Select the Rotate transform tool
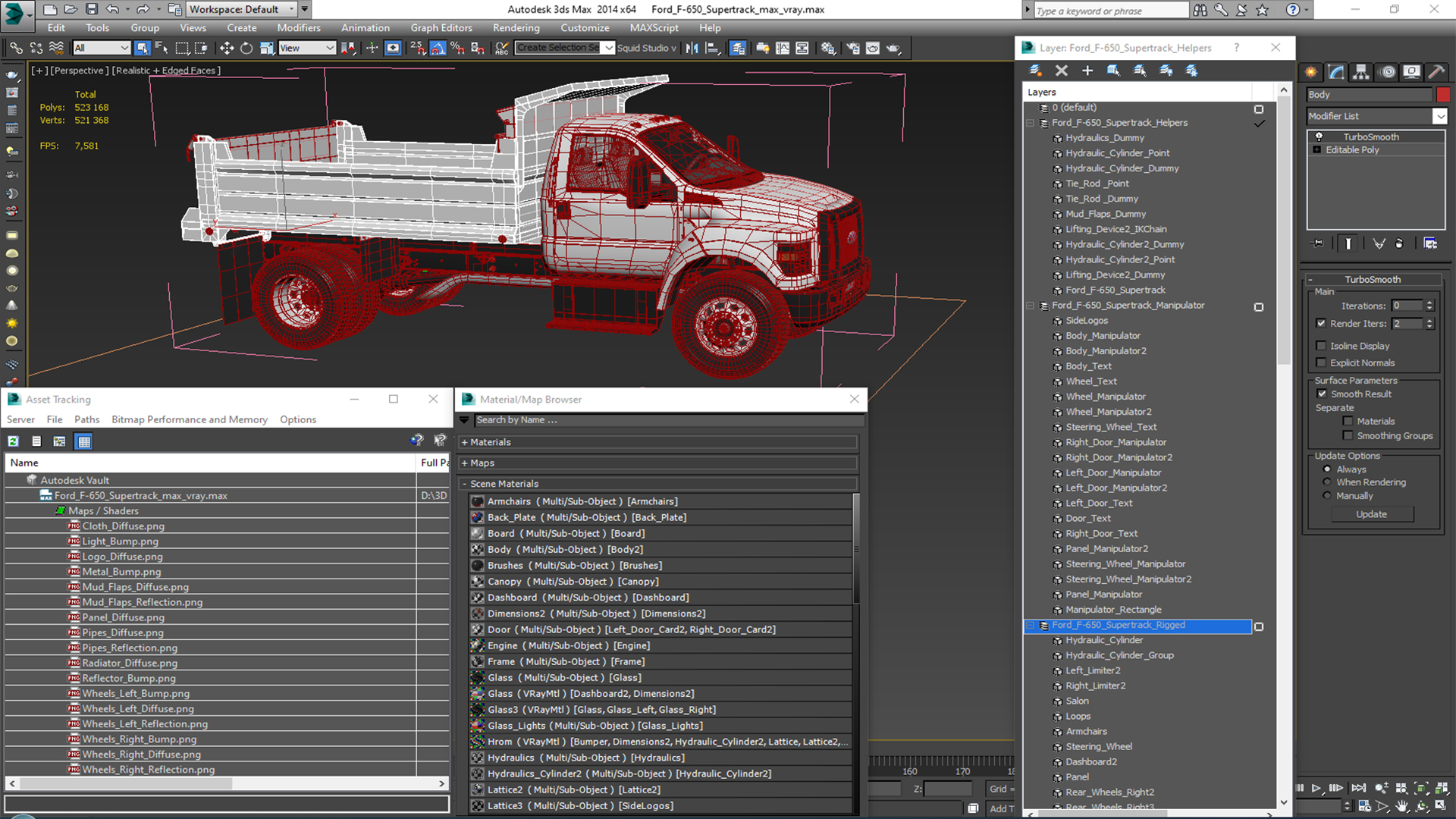Screen dimensions: 1456x819 tap(246, 48)
